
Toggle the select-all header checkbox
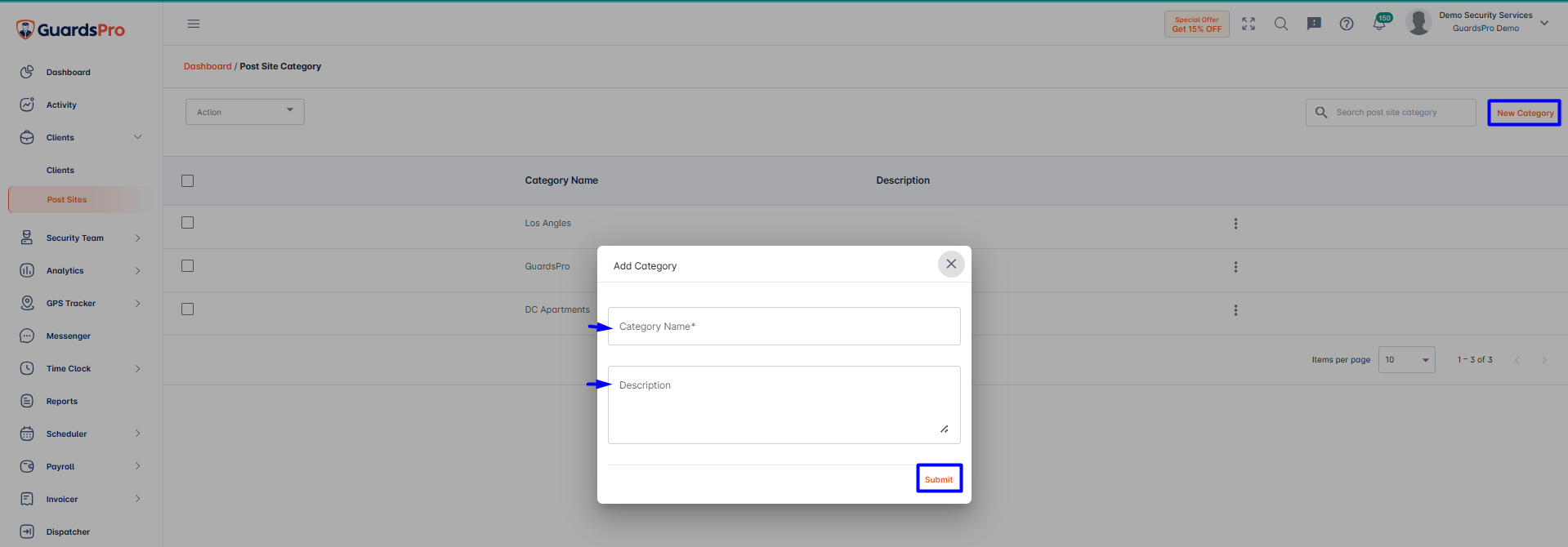188,180
